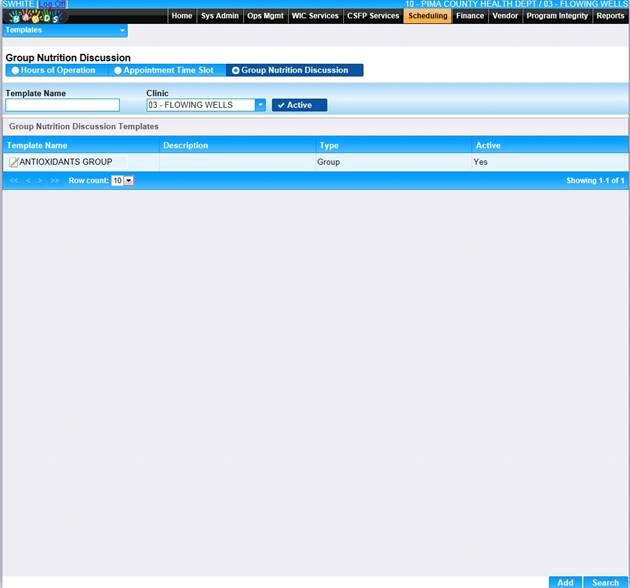This screenshot has height=588, width=630.
Task: Go to first page of results
Action: pyautogui.click(x=13, y=181)
